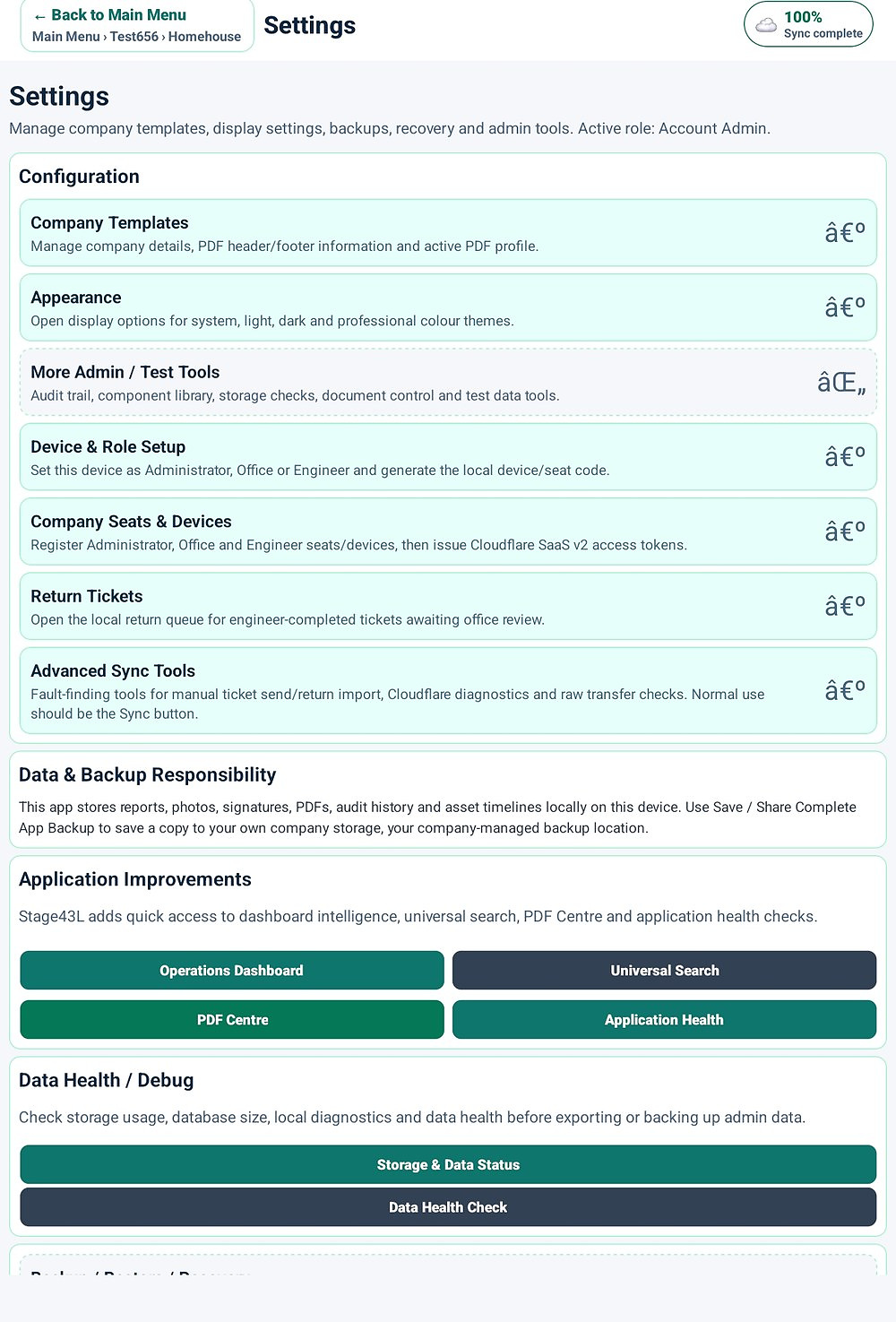Open Device & Role Setup arrow glyph
The image size is (896, 1322).
(x=845, y=457)
